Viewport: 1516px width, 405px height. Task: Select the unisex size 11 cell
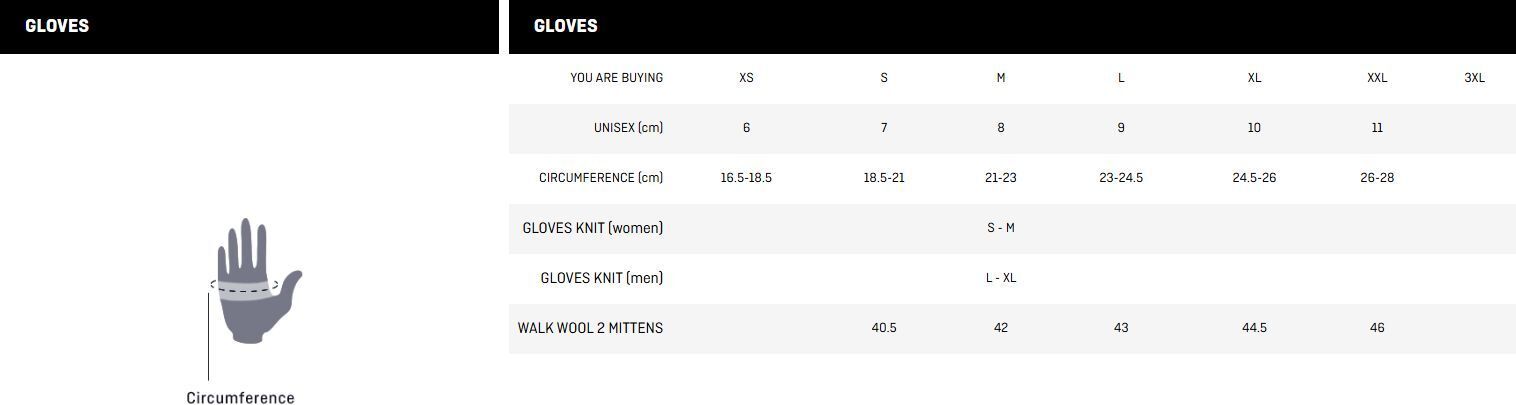[1377, 128]
